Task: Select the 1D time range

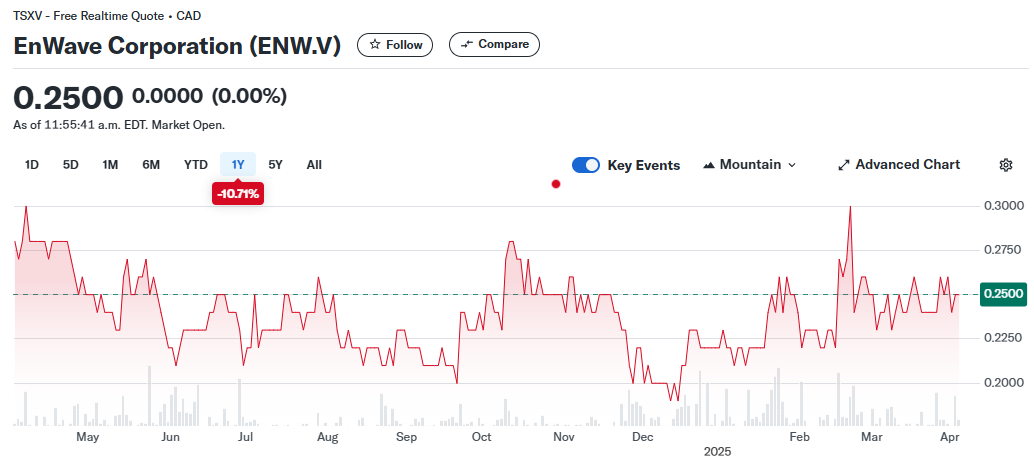Action: [32, 165]
